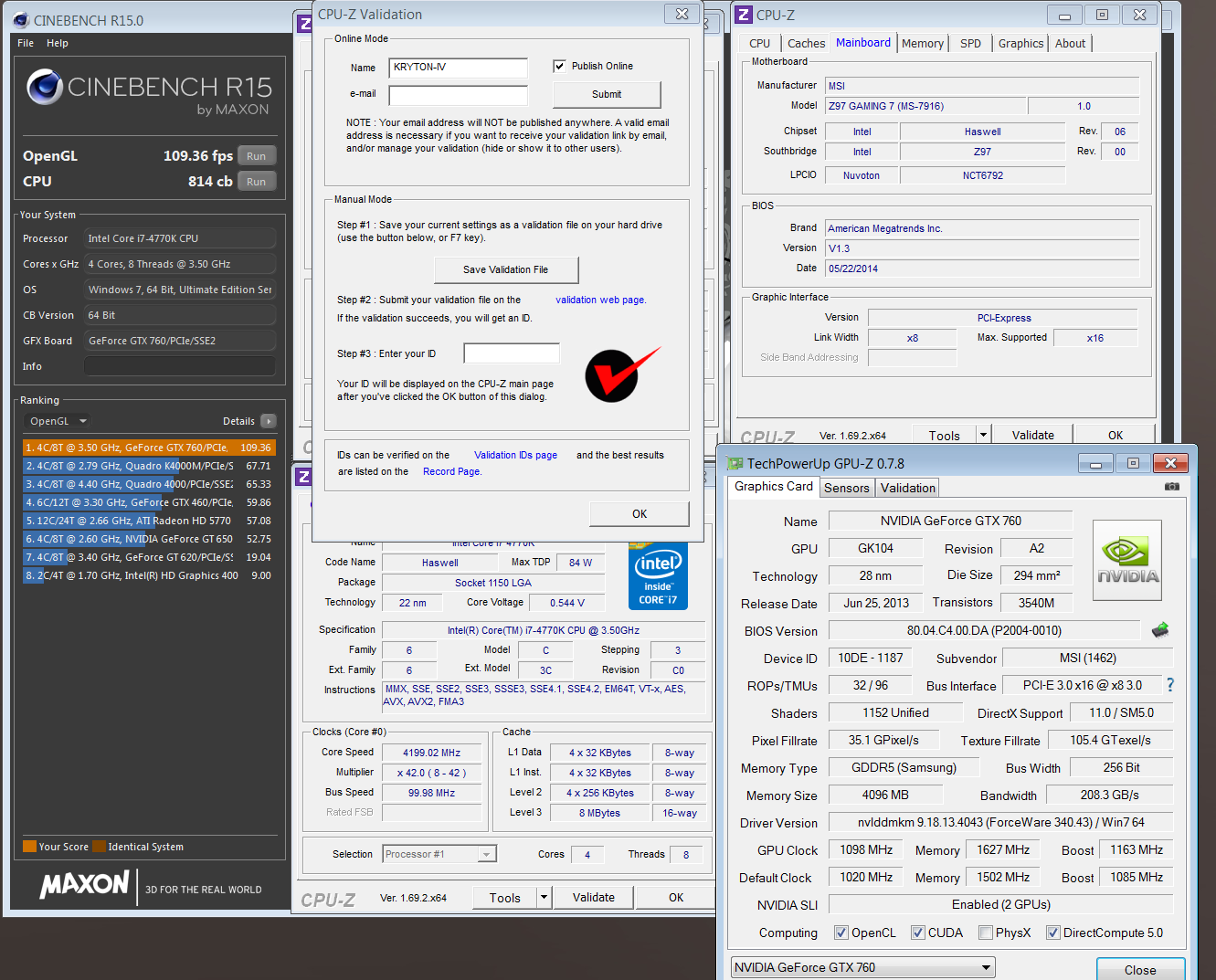This screenshot has width=1216, height=980.
Task: Open the Cinebench File menu
Action: tap(26, 43)
